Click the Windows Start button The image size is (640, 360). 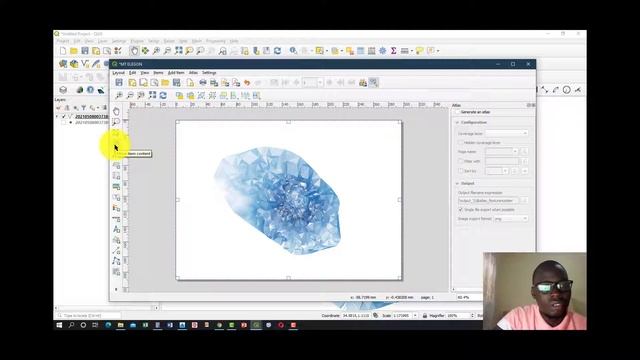[x=59, y=325]
